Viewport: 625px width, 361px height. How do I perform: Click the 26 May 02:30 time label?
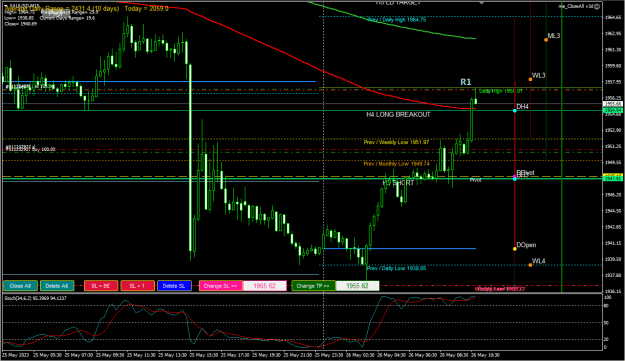tap(361, 355)
